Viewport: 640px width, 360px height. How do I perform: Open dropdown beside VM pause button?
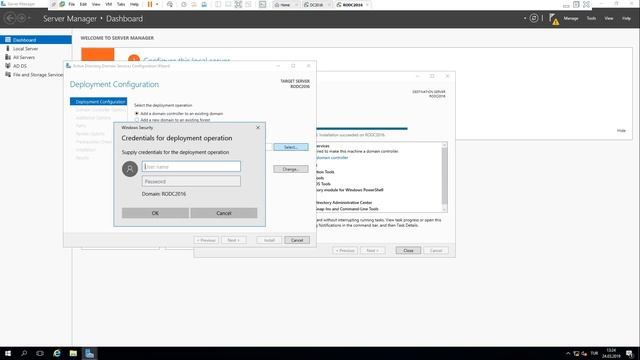point(157,4)
